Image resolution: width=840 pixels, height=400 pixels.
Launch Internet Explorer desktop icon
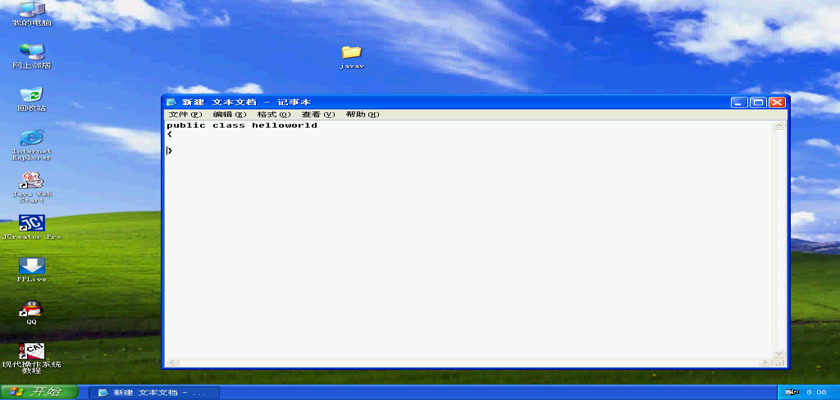[32, 145]
